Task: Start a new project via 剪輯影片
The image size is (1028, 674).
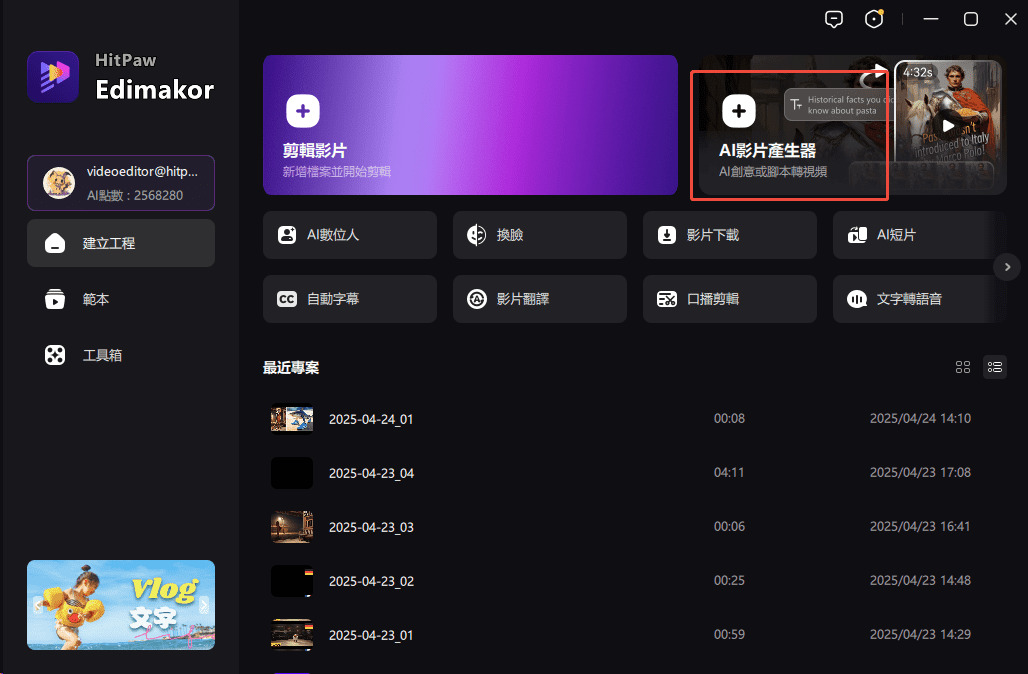Action: pyautogui.click(x=470, y=125)
